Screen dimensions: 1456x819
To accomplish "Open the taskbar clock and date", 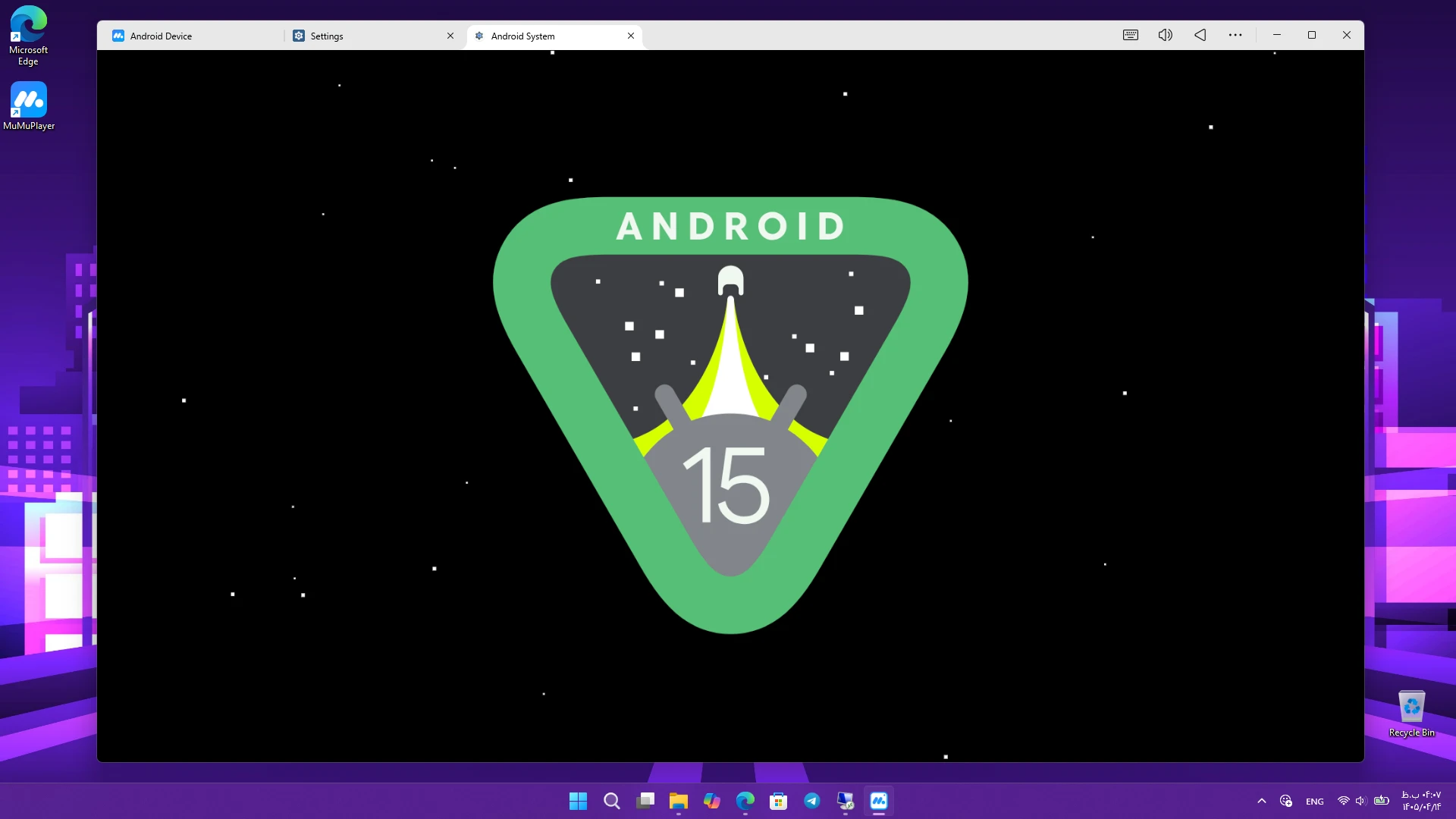I will pos(1420,801).
